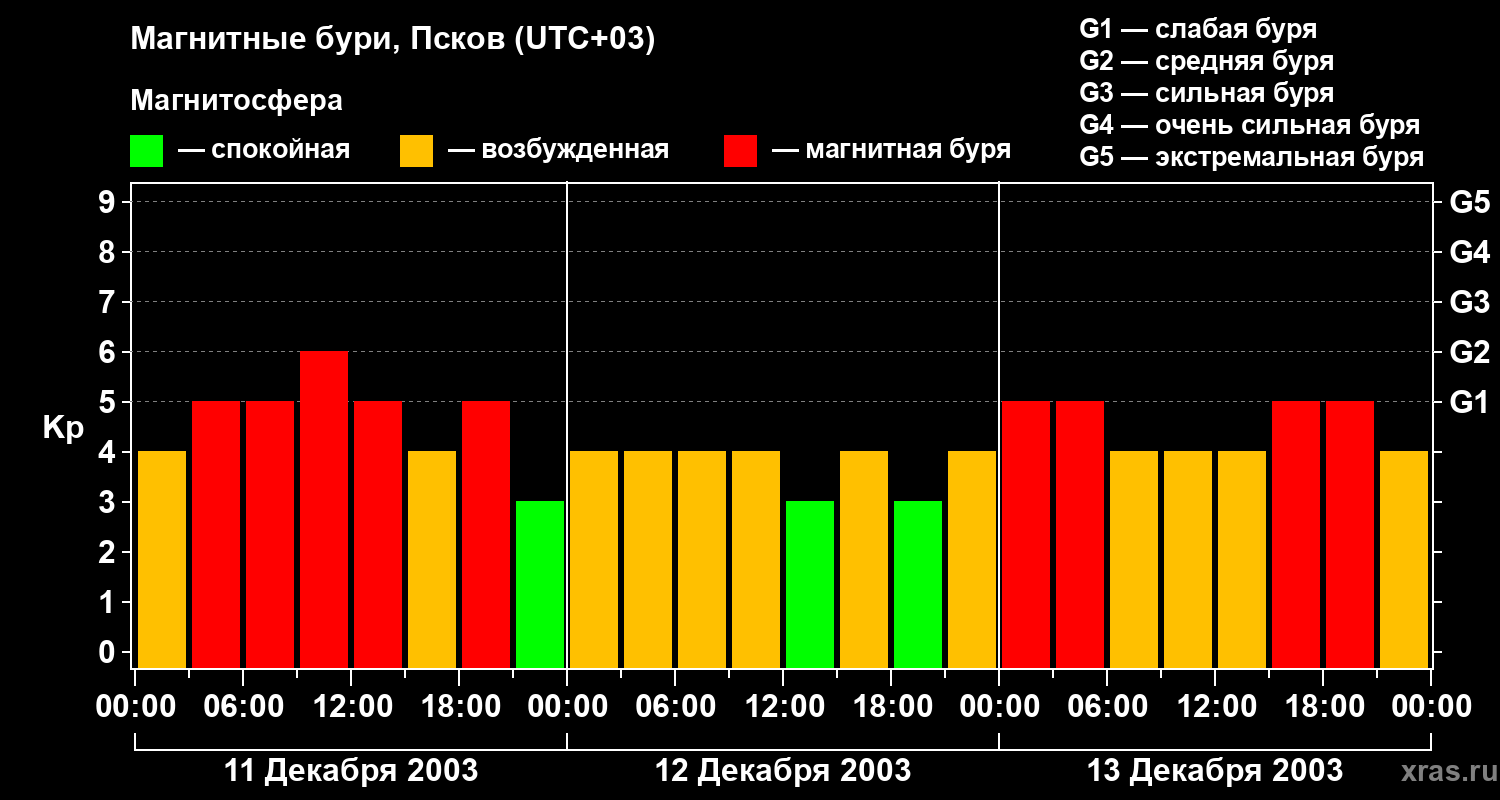
Task: Click the '— возбужденная' legend label
Action: point(558,150)
